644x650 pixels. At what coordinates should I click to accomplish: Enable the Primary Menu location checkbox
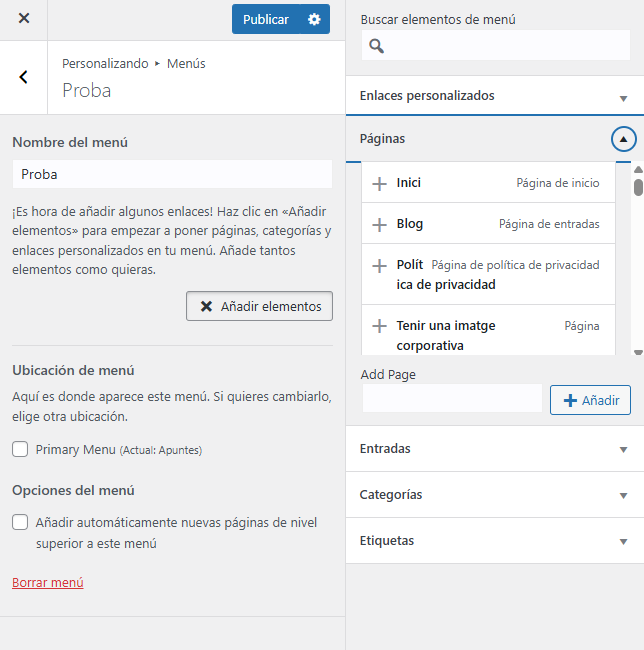tap(20, 450)
